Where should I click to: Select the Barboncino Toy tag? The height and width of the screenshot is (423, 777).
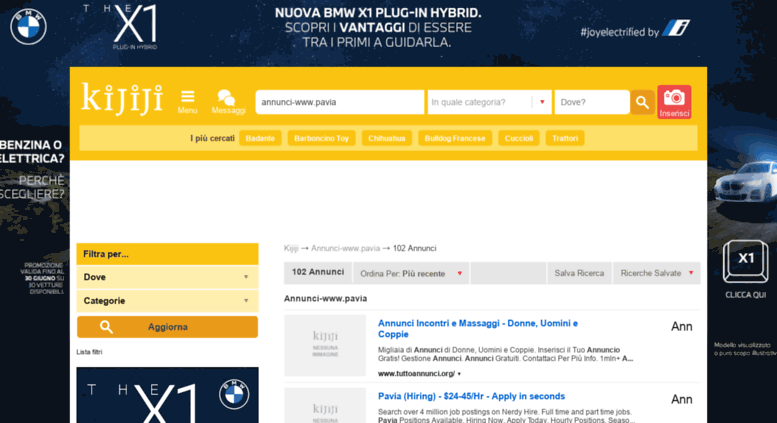[321, 138]
